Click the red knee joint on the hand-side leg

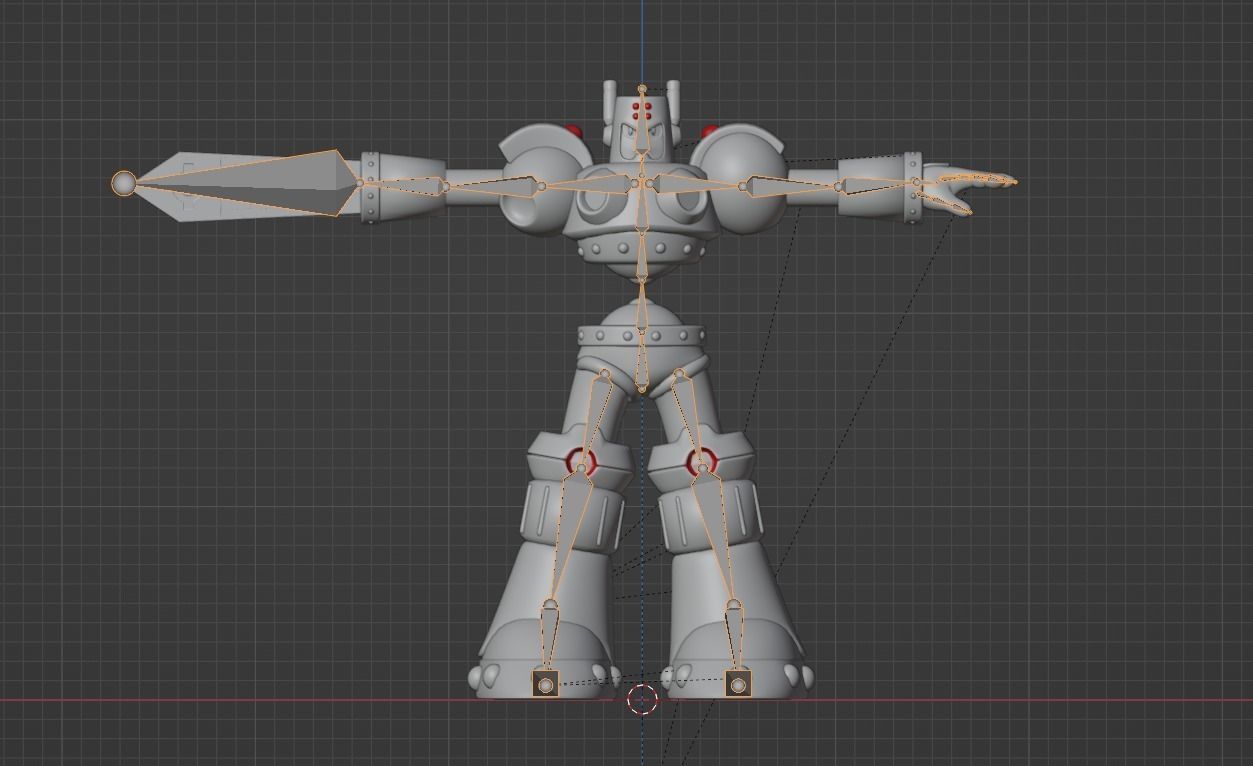tap(702, 462)
